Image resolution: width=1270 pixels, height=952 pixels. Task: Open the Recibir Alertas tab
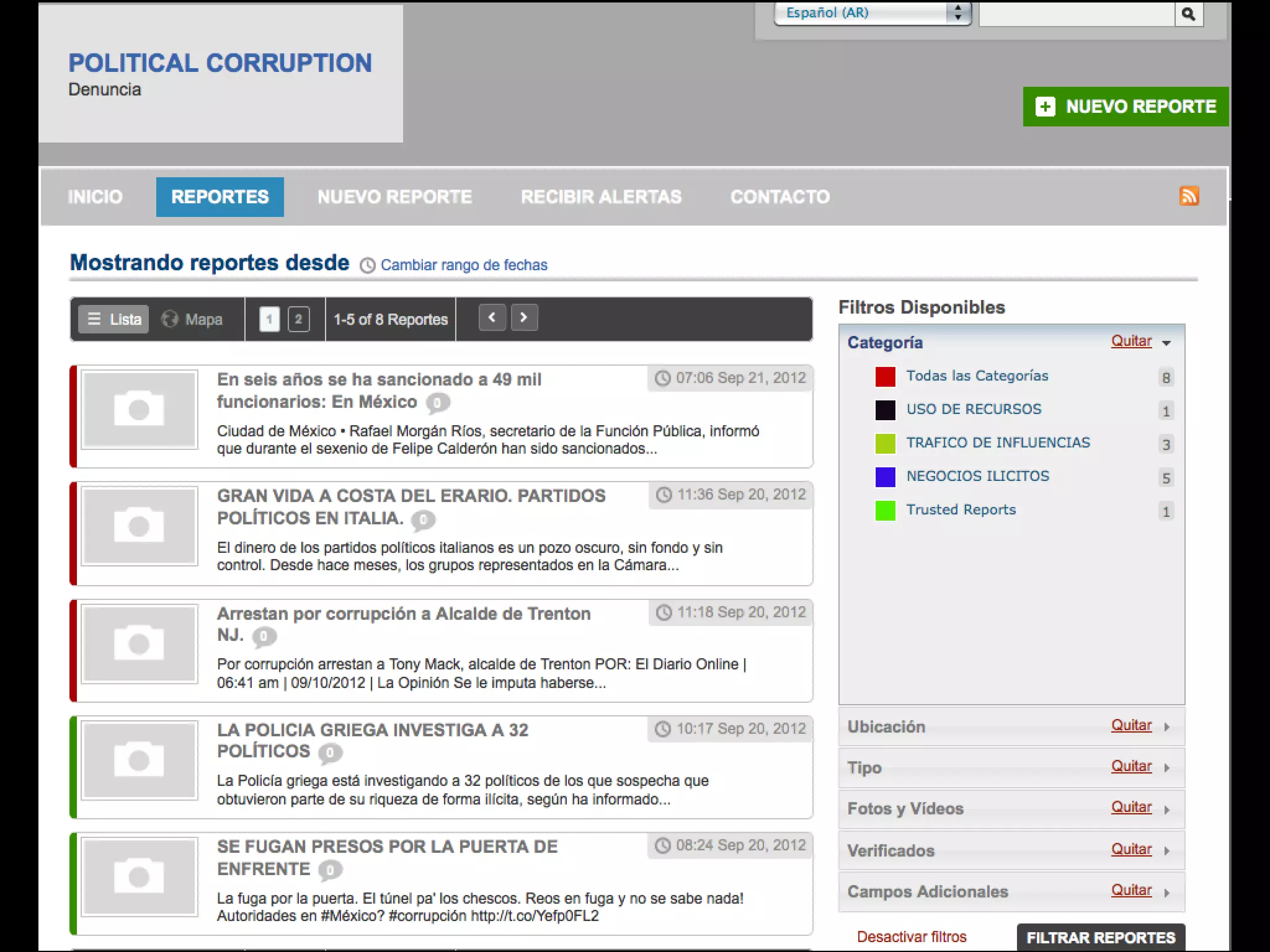point(601,197)
